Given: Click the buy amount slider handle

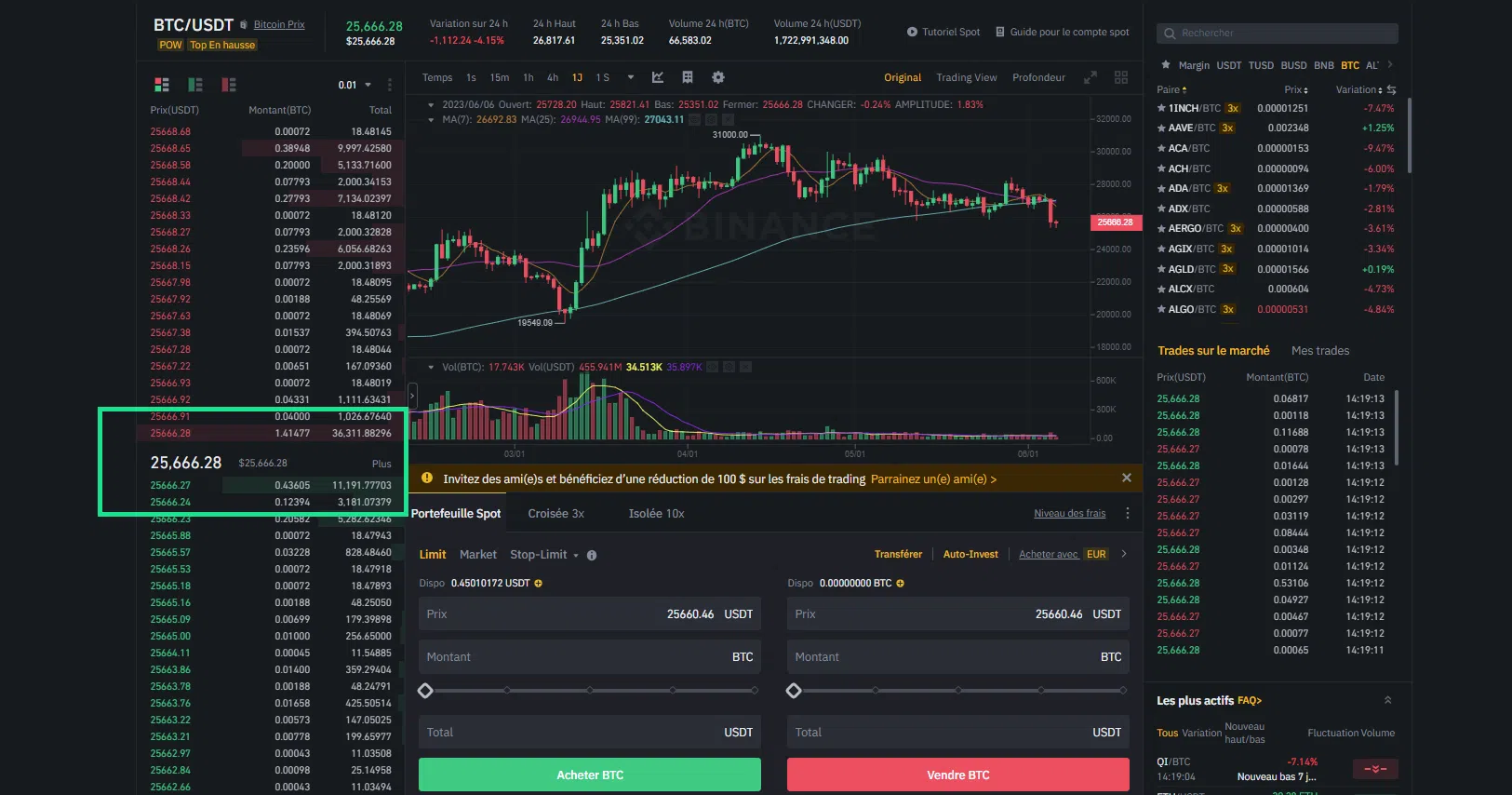Looking at the screenshot, I should pos(425,691).
